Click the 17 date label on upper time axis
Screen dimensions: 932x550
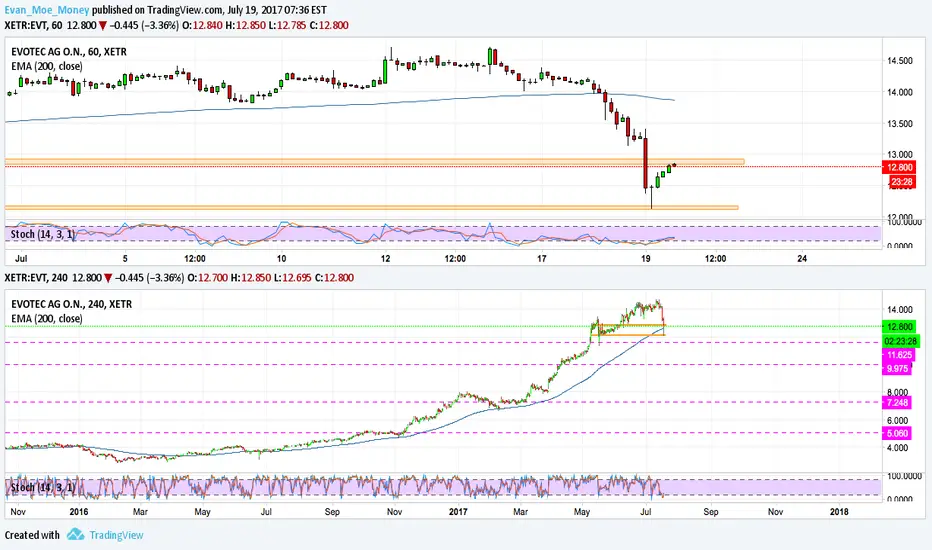tap(541, 259)
